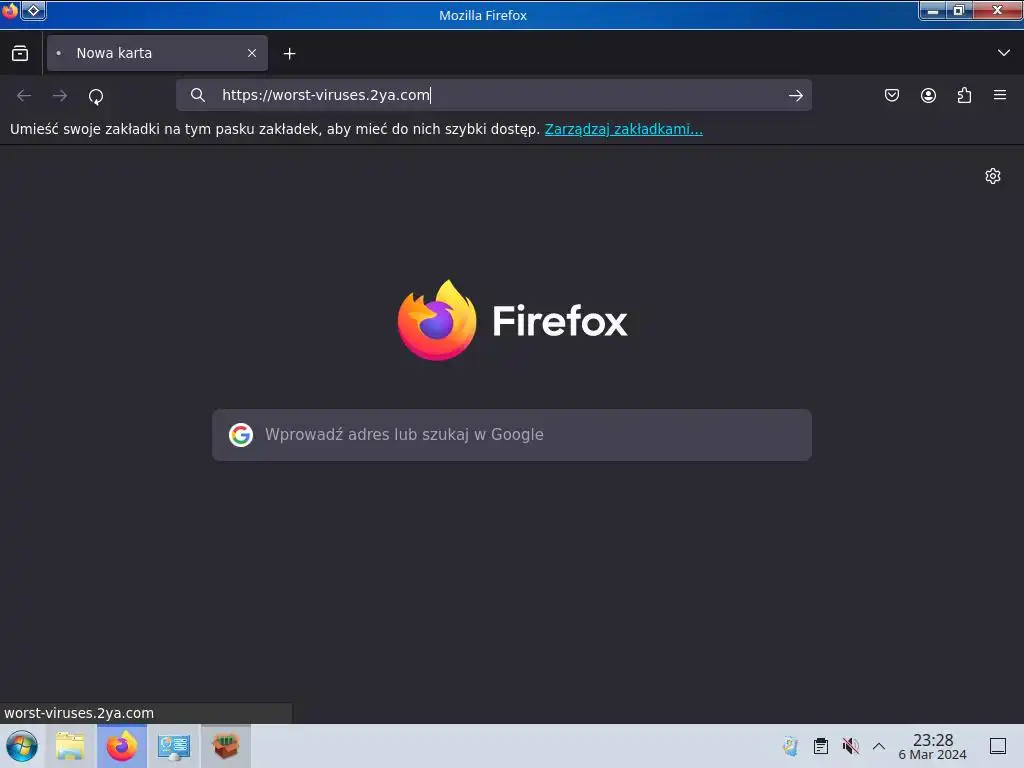
Task: Go back one page
Action: pos(24,95)
